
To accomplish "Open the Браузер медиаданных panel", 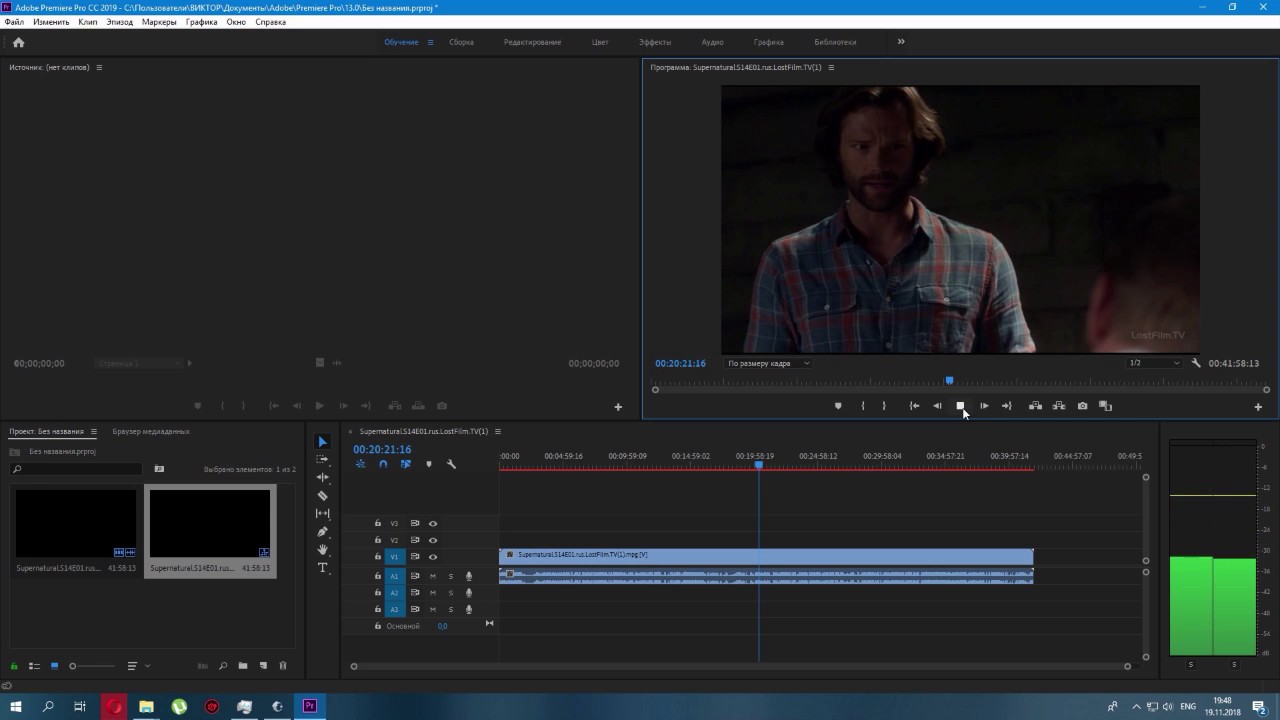I will (x=151, y=432).
